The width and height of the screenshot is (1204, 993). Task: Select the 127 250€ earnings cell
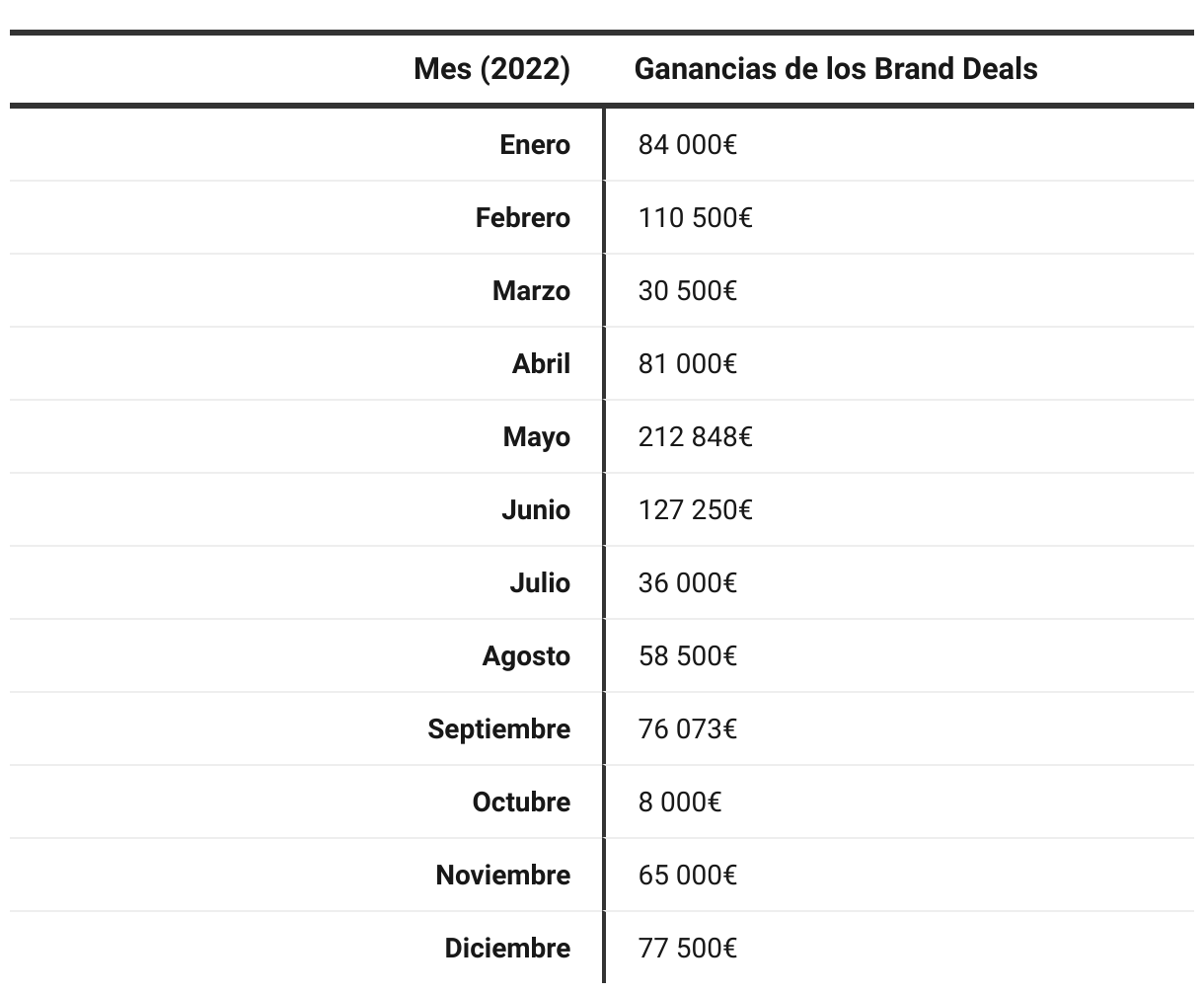coord(695,510)
